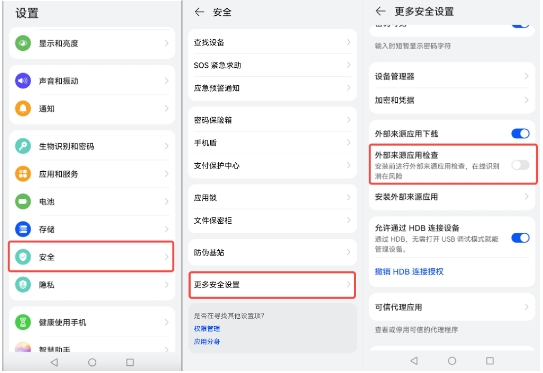Tap the More security settings (更多安全设置) screen title

[x=424, y=11]
